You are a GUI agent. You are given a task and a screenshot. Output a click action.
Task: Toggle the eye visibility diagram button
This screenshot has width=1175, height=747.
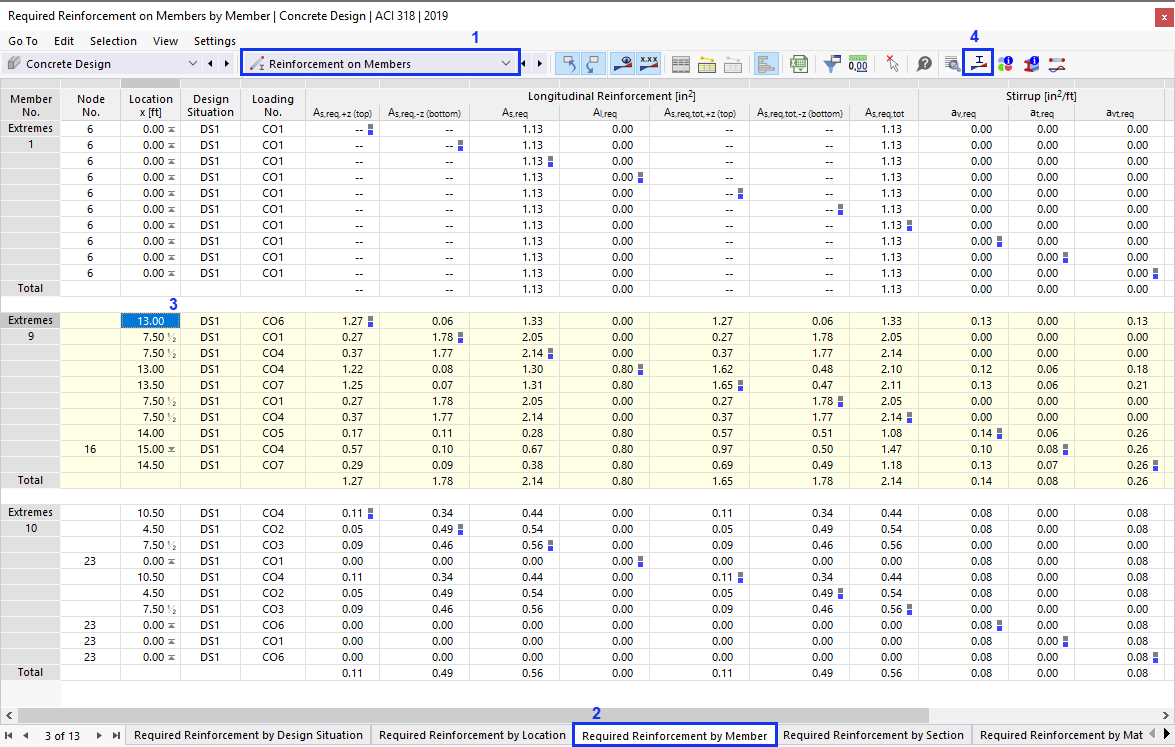[x=621, y=63]
